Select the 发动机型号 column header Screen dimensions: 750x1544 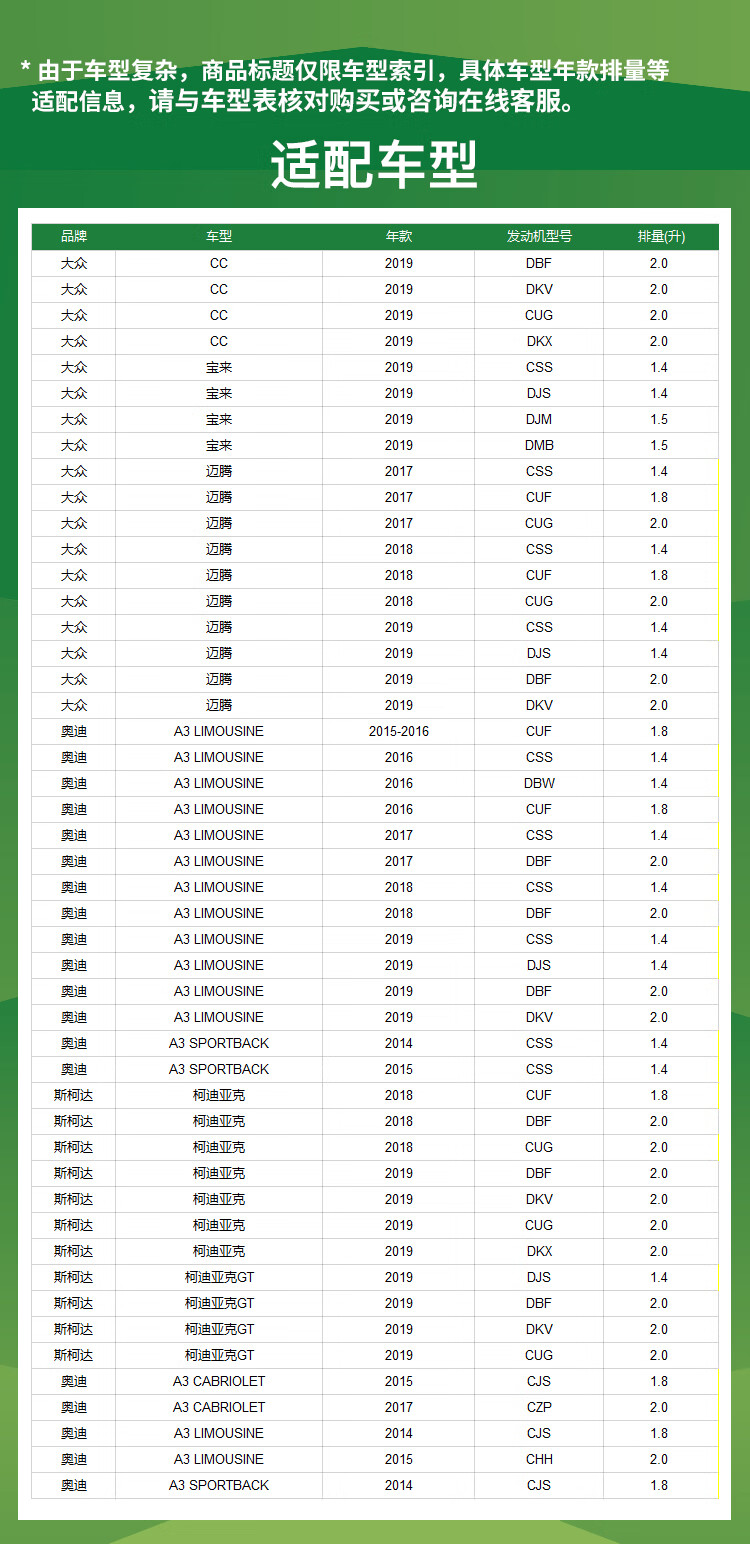point(539,237)
